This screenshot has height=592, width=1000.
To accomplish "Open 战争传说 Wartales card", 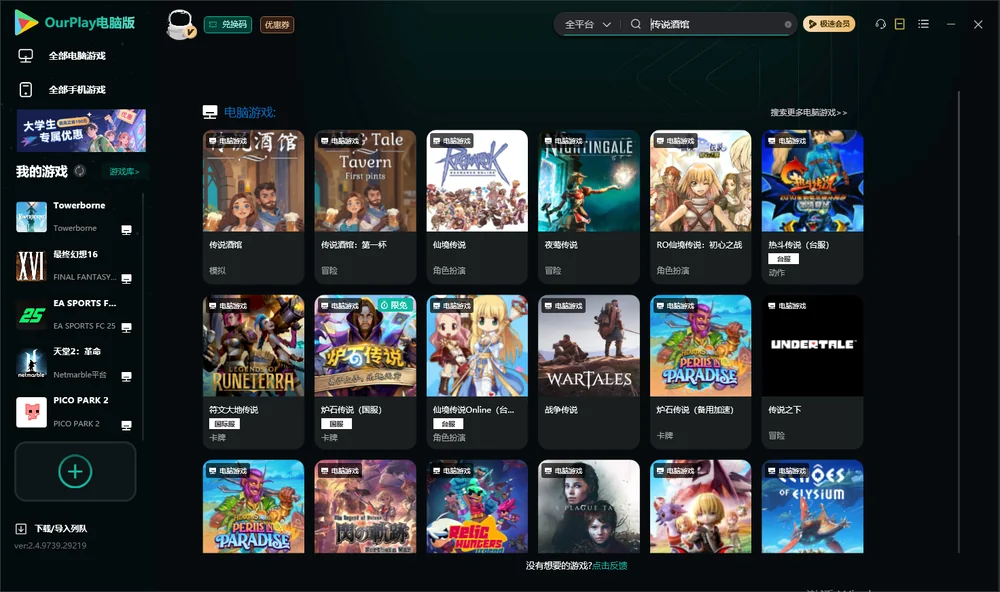I will coord(589,371).
